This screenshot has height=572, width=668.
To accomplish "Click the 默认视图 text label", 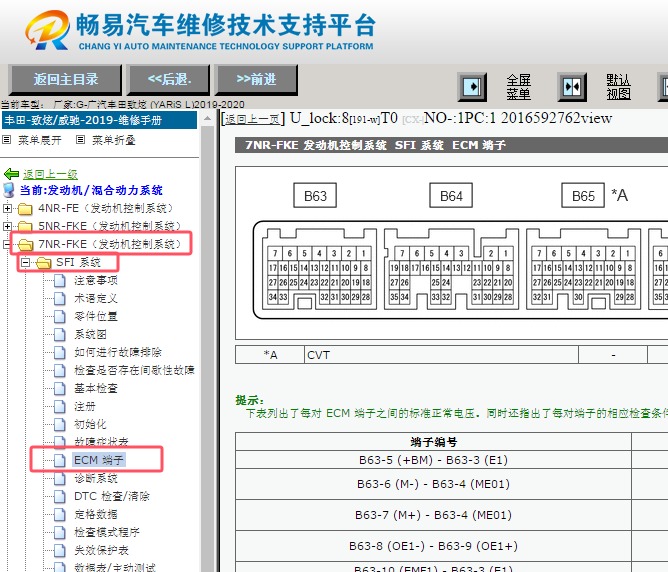I will coord(618,87).
